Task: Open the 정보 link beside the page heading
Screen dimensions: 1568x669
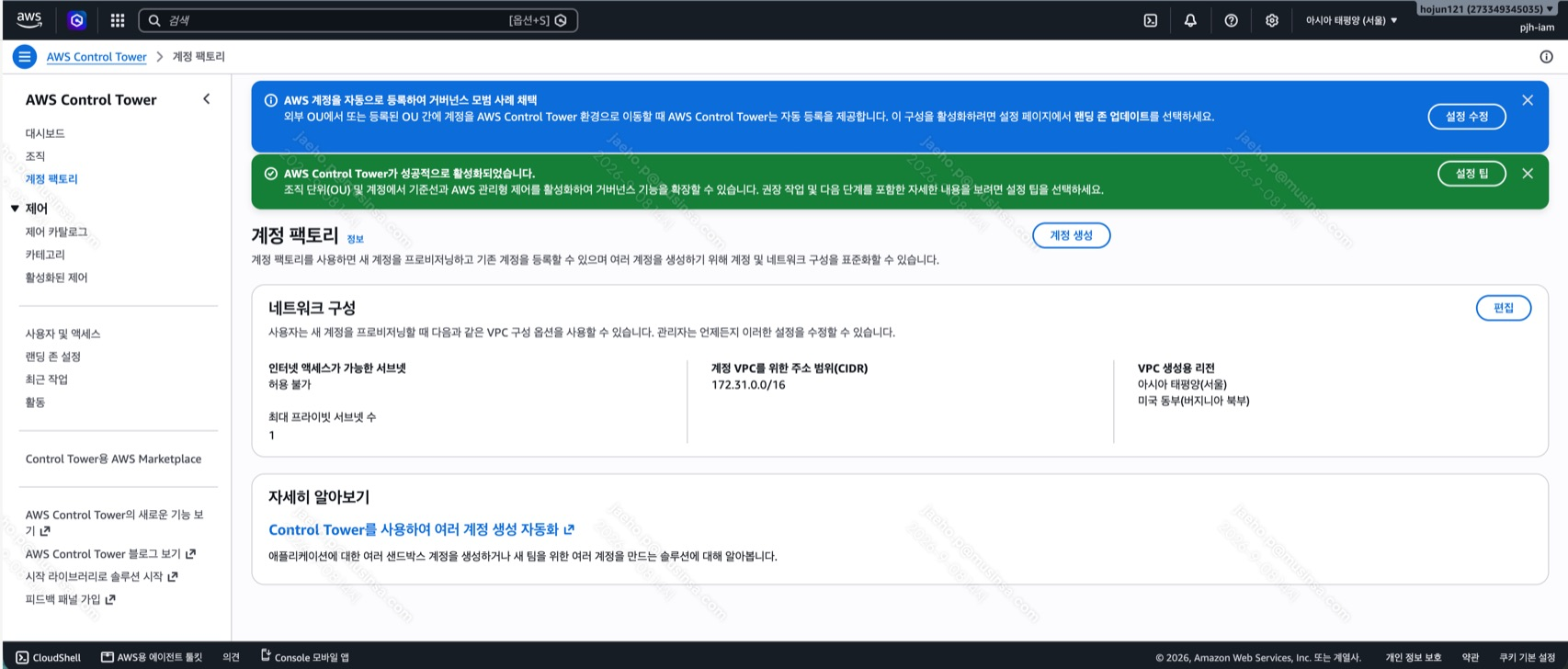Action: 355,239
